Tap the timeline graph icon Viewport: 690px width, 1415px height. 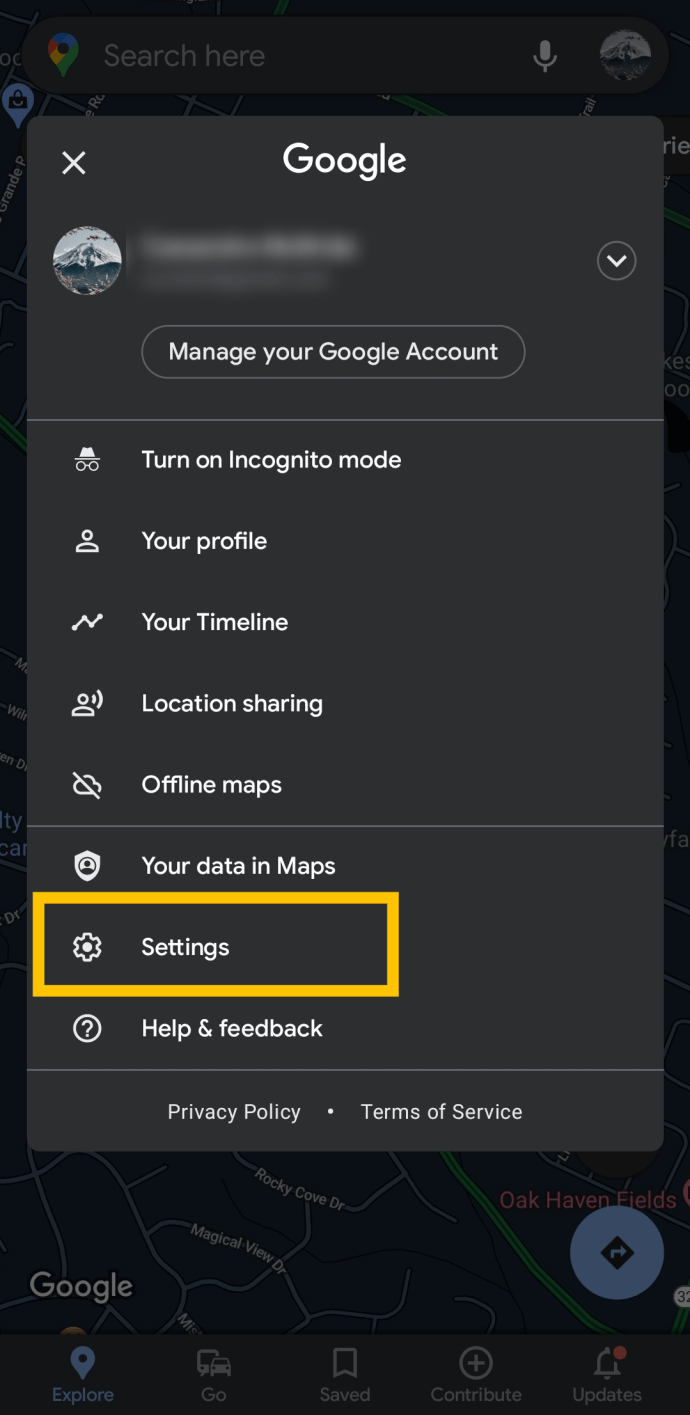point(87,622)
